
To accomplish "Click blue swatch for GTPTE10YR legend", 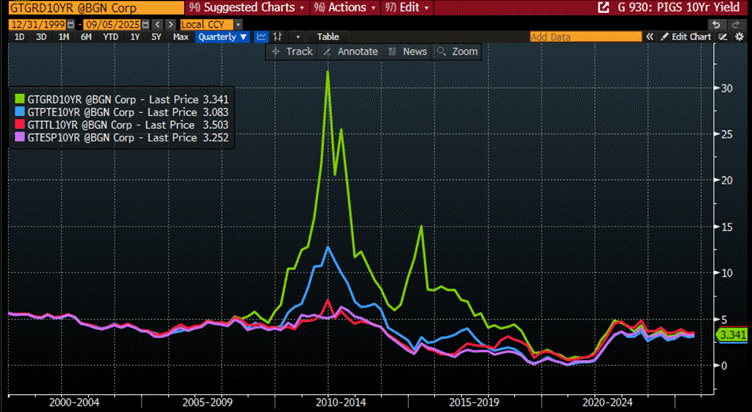I will (20, 112).
